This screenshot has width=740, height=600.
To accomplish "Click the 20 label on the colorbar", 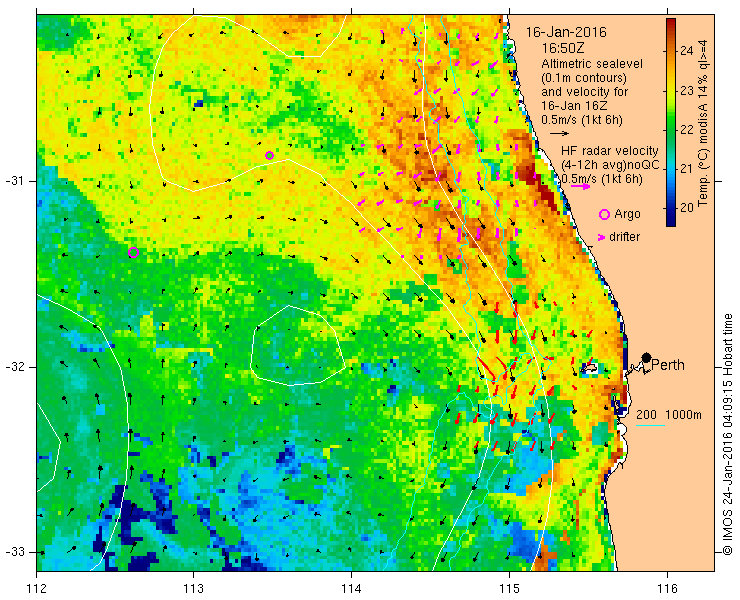I will click(x=687, y=207).
